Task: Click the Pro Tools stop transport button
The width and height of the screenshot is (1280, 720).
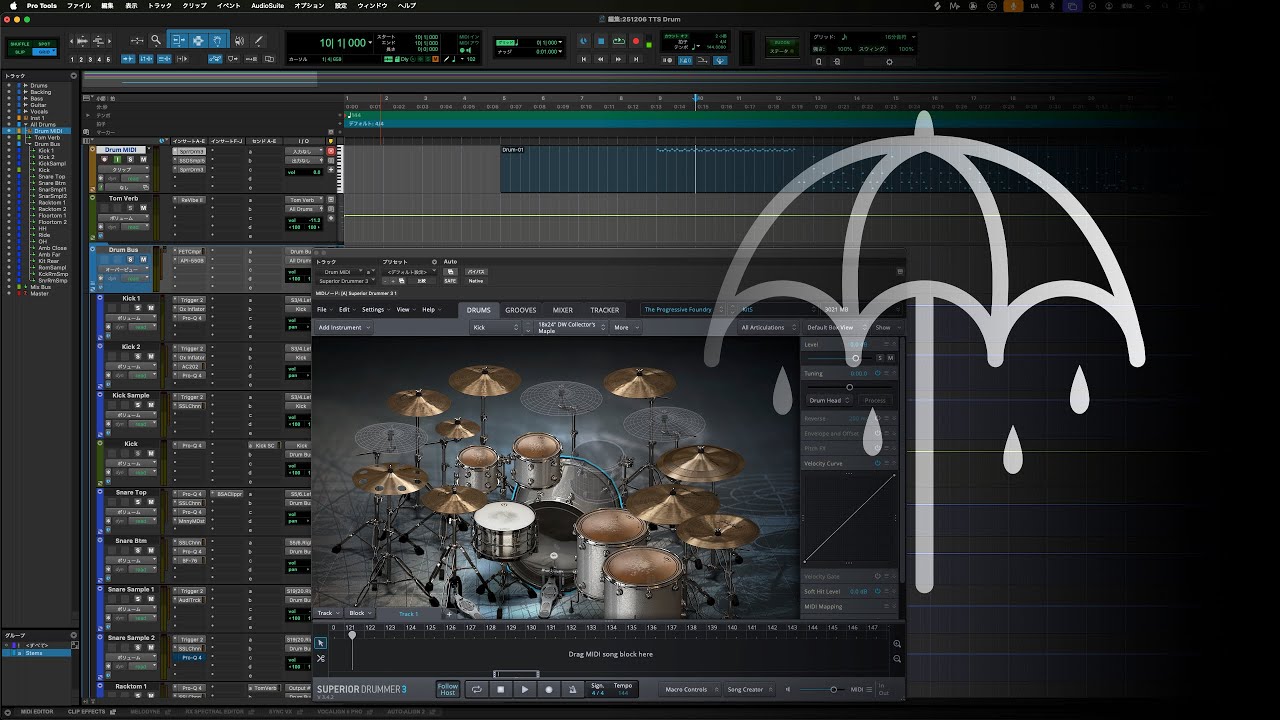Action: click(601, 41)
